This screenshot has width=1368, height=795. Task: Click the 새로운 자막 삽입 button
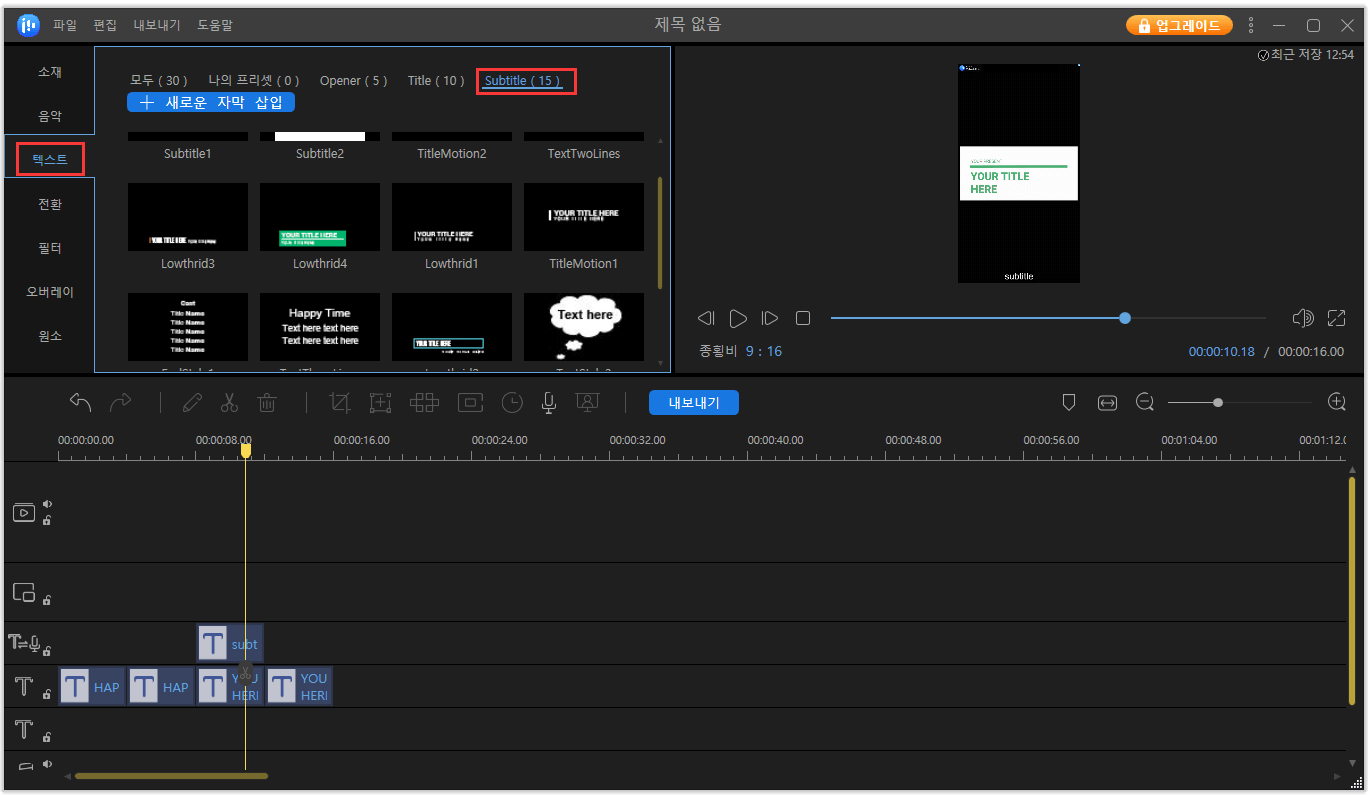tap(211, 102)
